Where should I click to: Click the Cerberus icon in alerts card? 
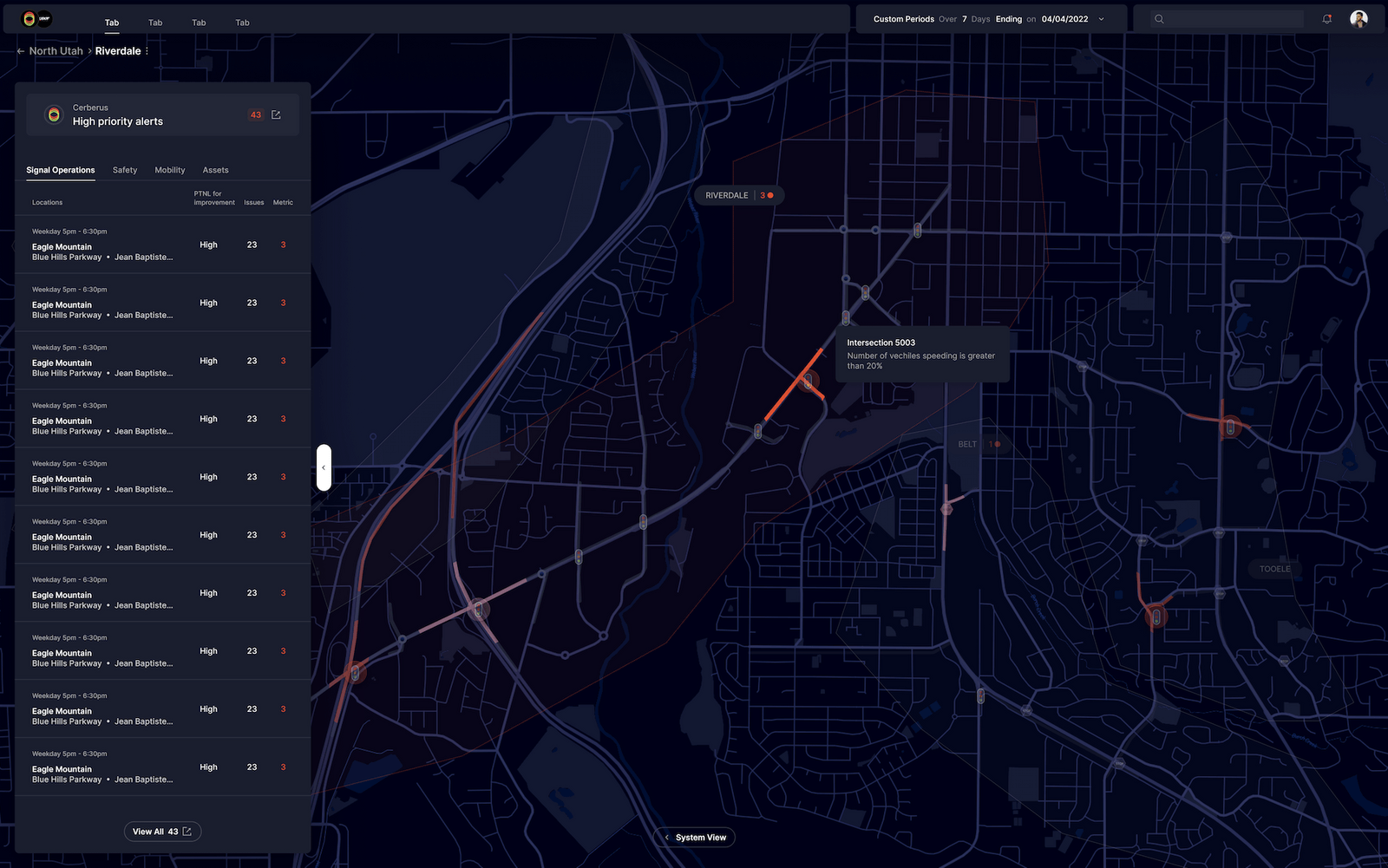(x=54, y=115)
